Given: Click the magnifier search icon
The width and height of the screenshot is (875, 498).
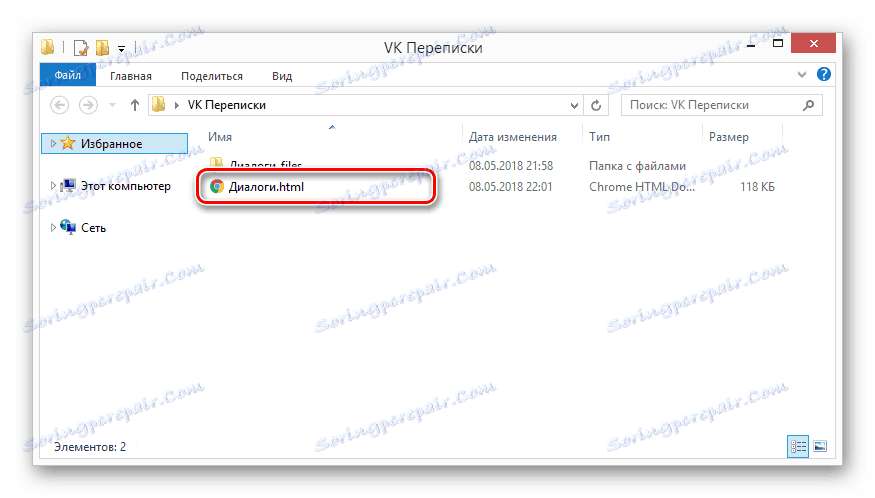Looking at the screenshot, I should tap(809, 105).
